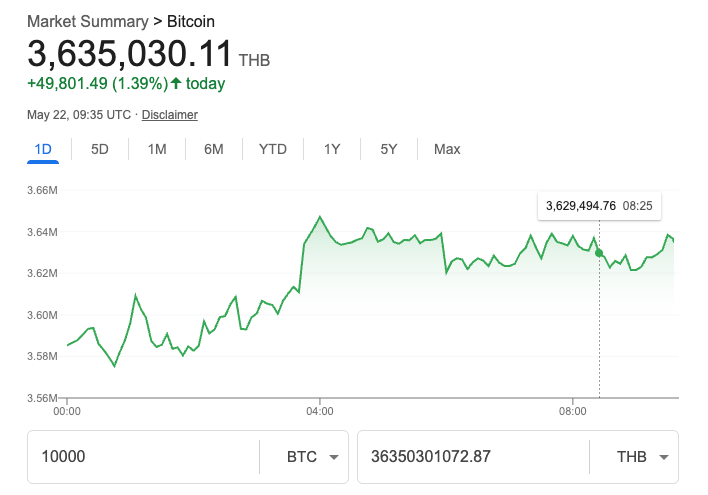Click the Market Summary breadcrumb
Screen dimensions: 708x495
point(88,22)
